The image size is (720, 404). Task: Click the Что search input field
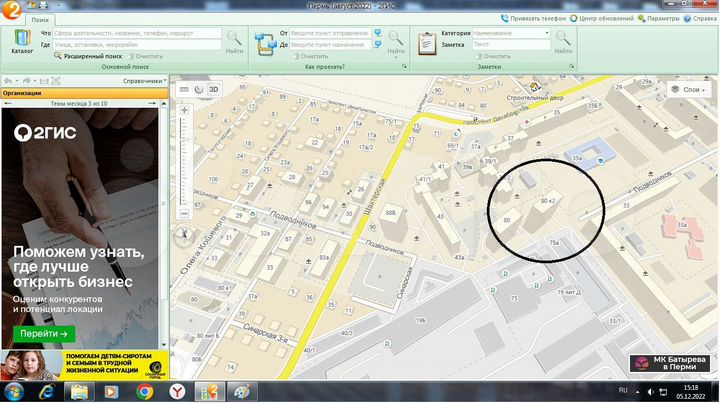pos(136,33)
